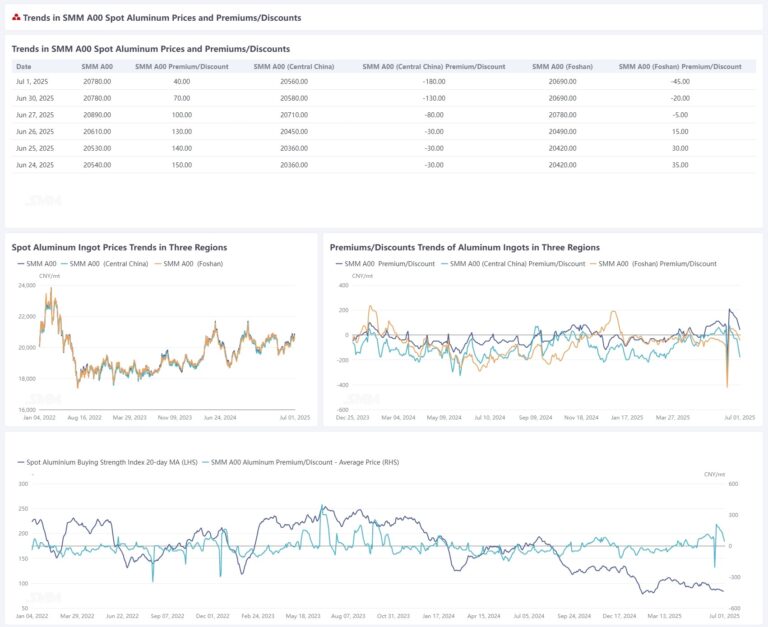Click the -5.00 Foshan discount cell
The image size is (768, 627).
pos(680,115)
